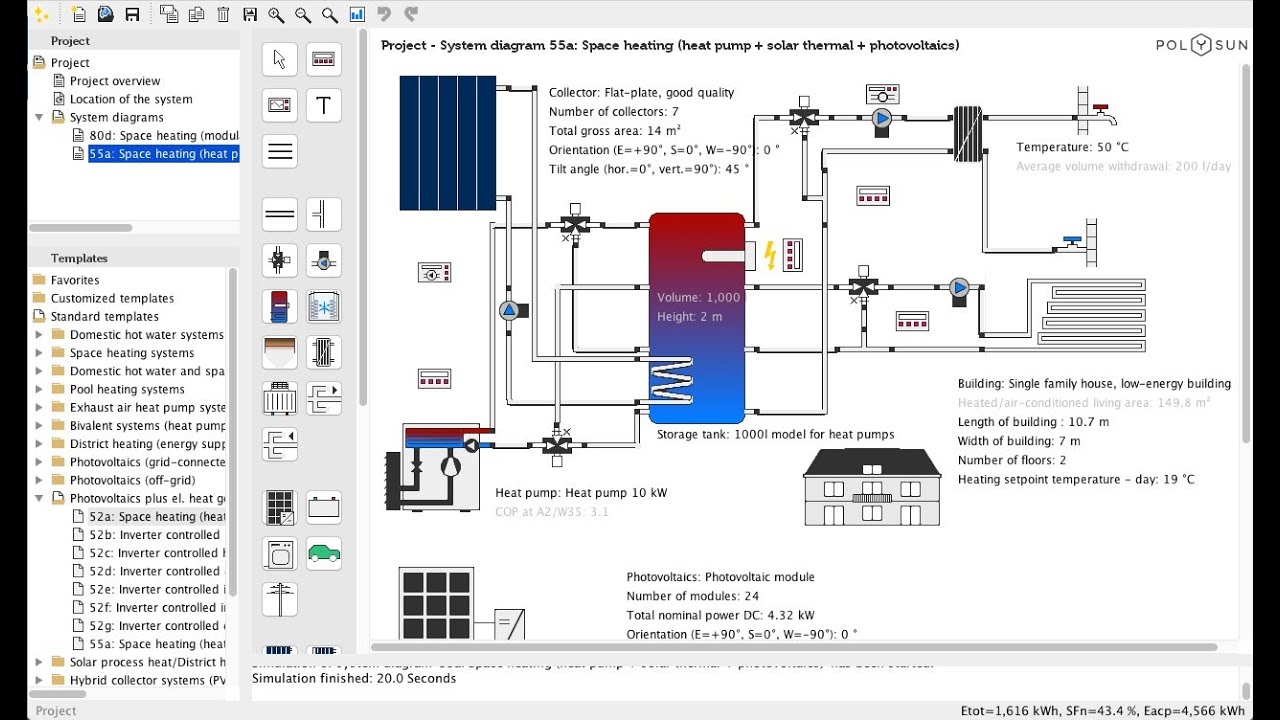Image resolution: width=1280 pixels, height=720 pixels.
Task: Click 'Simulation finished: 20.0 Seconds' message
Action: [354, 678]
